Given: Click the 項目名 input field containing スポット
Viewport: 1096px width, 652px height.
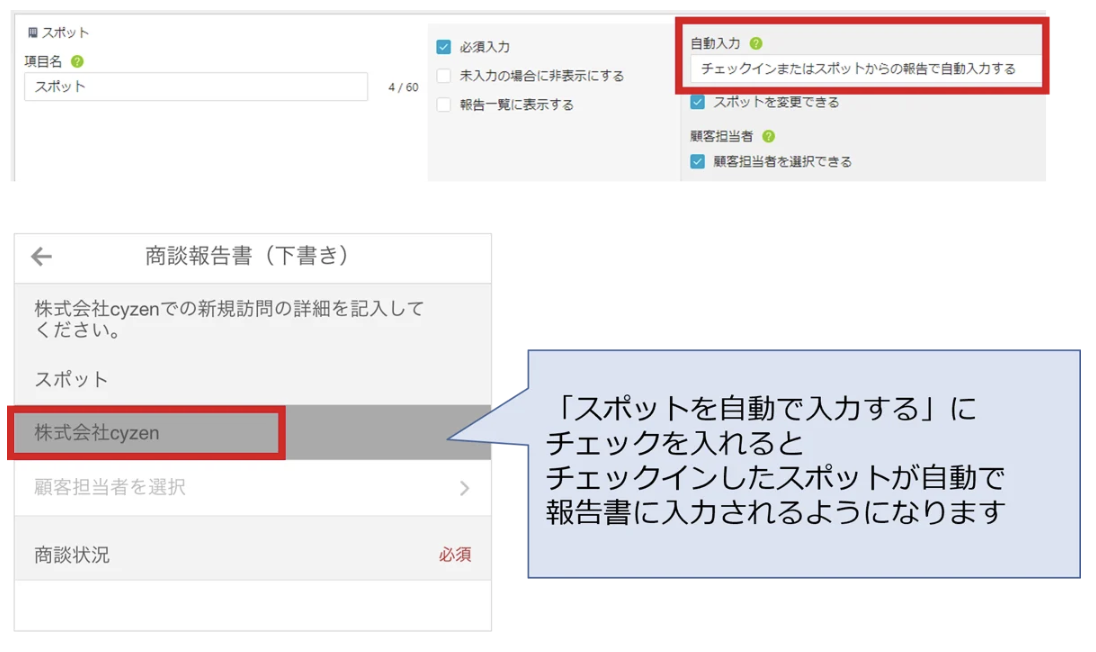Looking at the screenshot, I should coord(196,87).
